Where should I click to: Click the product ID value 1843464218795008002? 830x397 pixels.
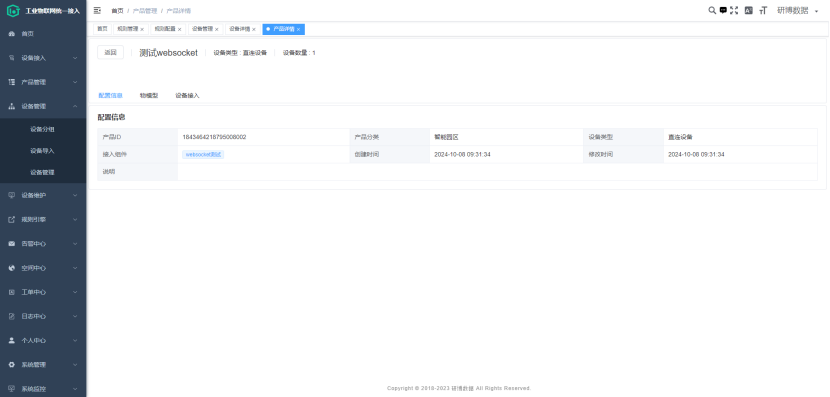click(214, 137)
